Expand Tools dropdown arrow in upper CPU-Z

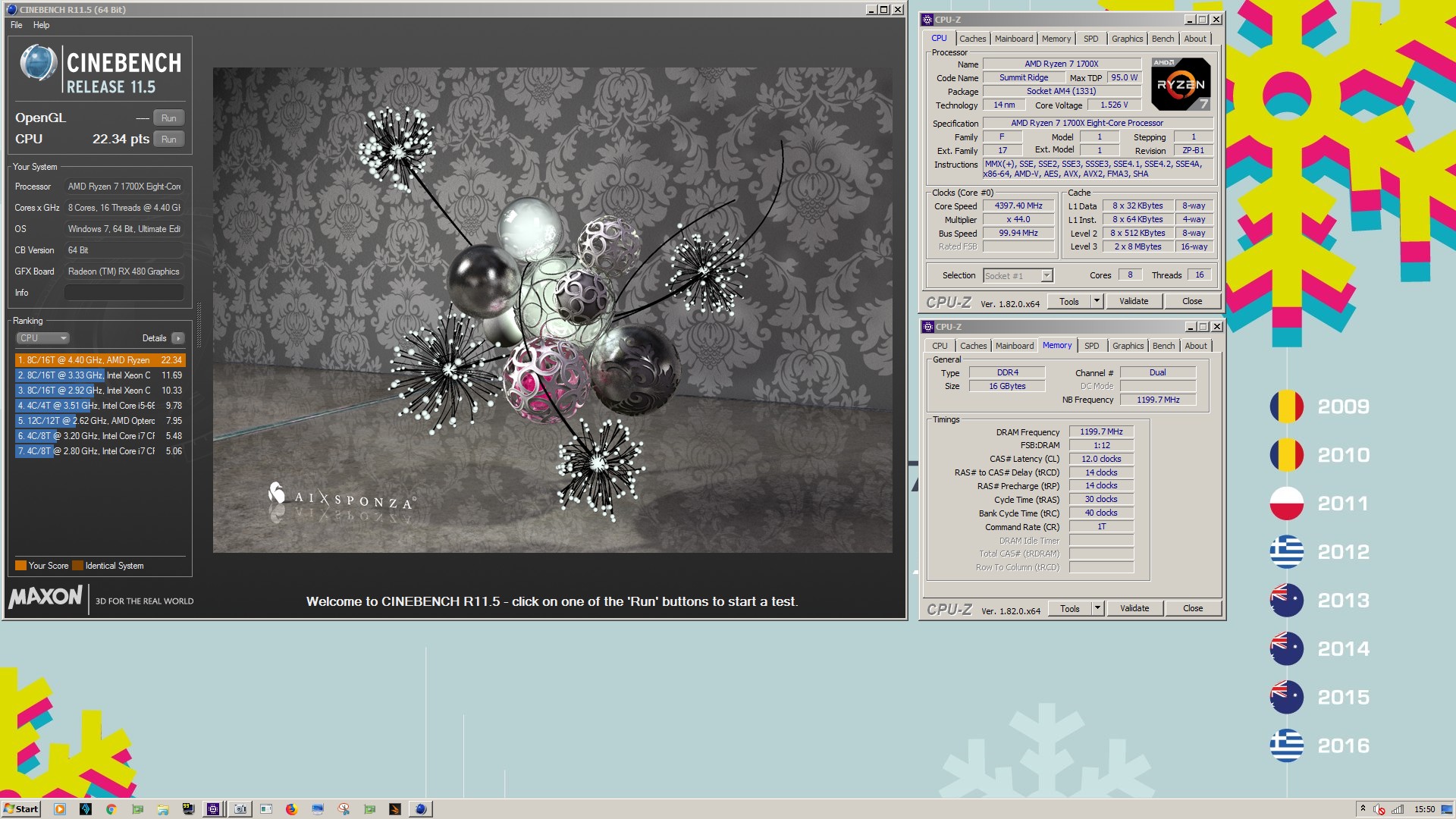(1097, 302)
